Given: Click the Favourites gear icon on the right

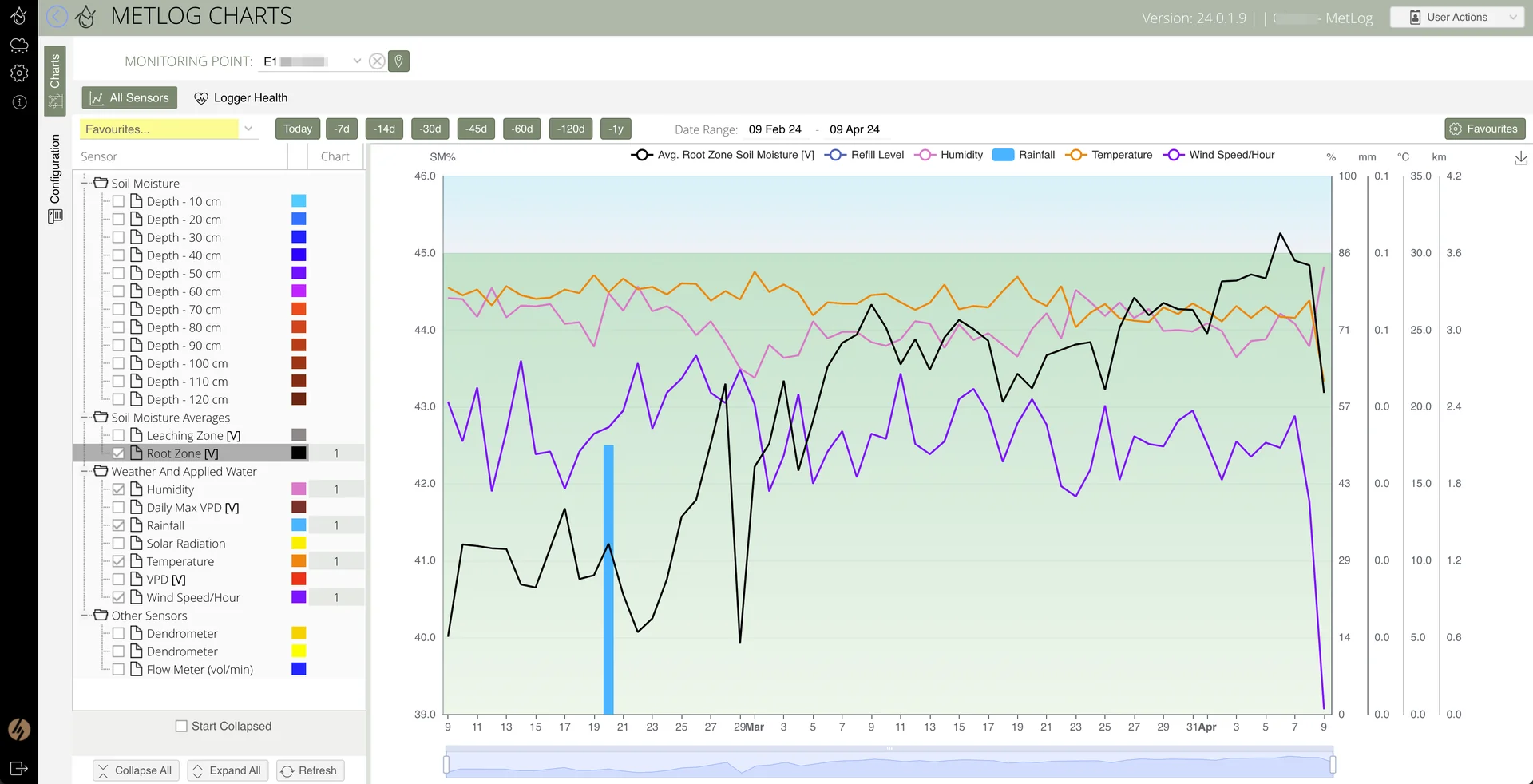Looking at the screenshot, I should pyautogui.click(x=1456, y=129).
